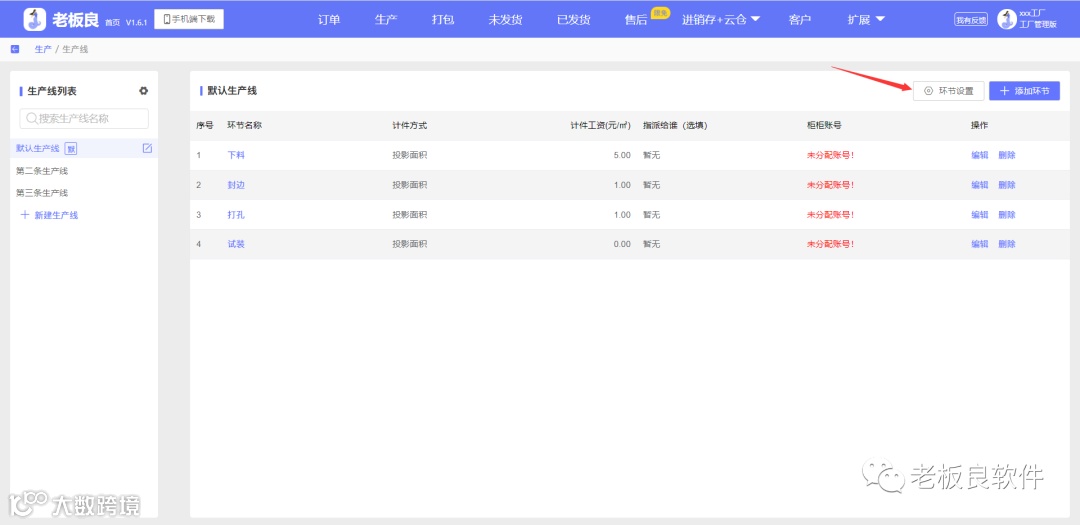Click 编辑 for the 打孔 row
The height and width of the screenshot is (525, 1080).
(x=979, y=214)
